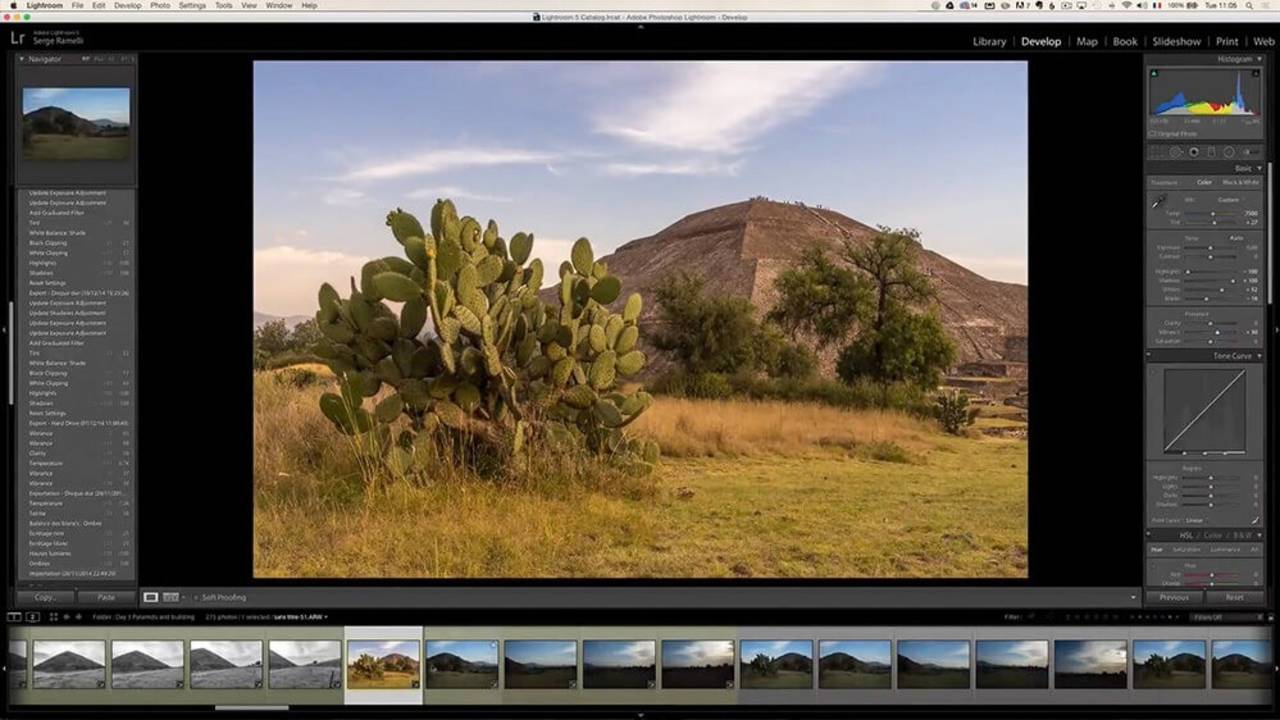The height and width of the screenshot is (720, 1280).
Task: Switch to Loupe view icon in toolbar
Action: point(150,597)
